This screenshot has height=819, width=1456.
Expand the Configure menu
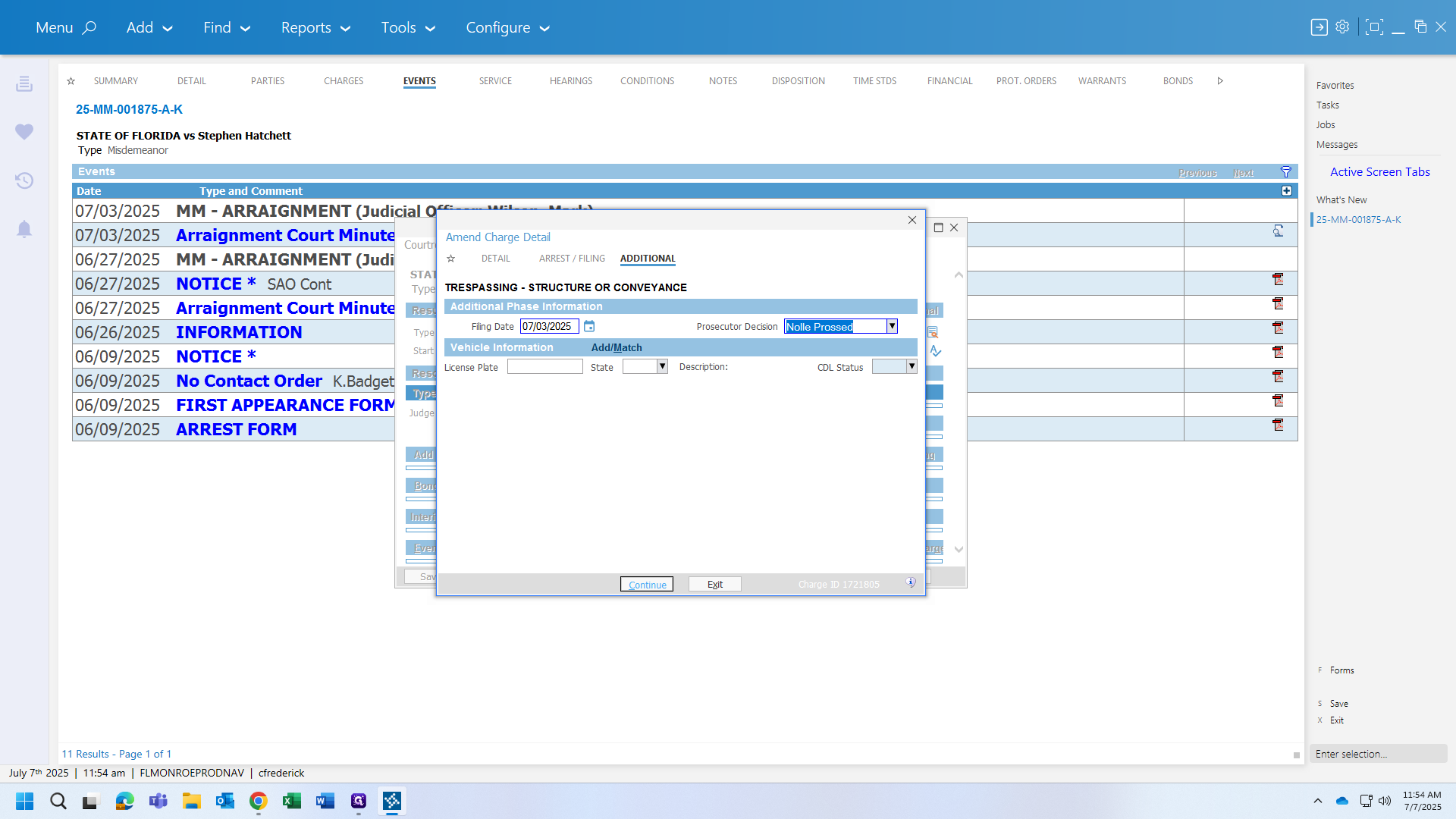point(507,27)
